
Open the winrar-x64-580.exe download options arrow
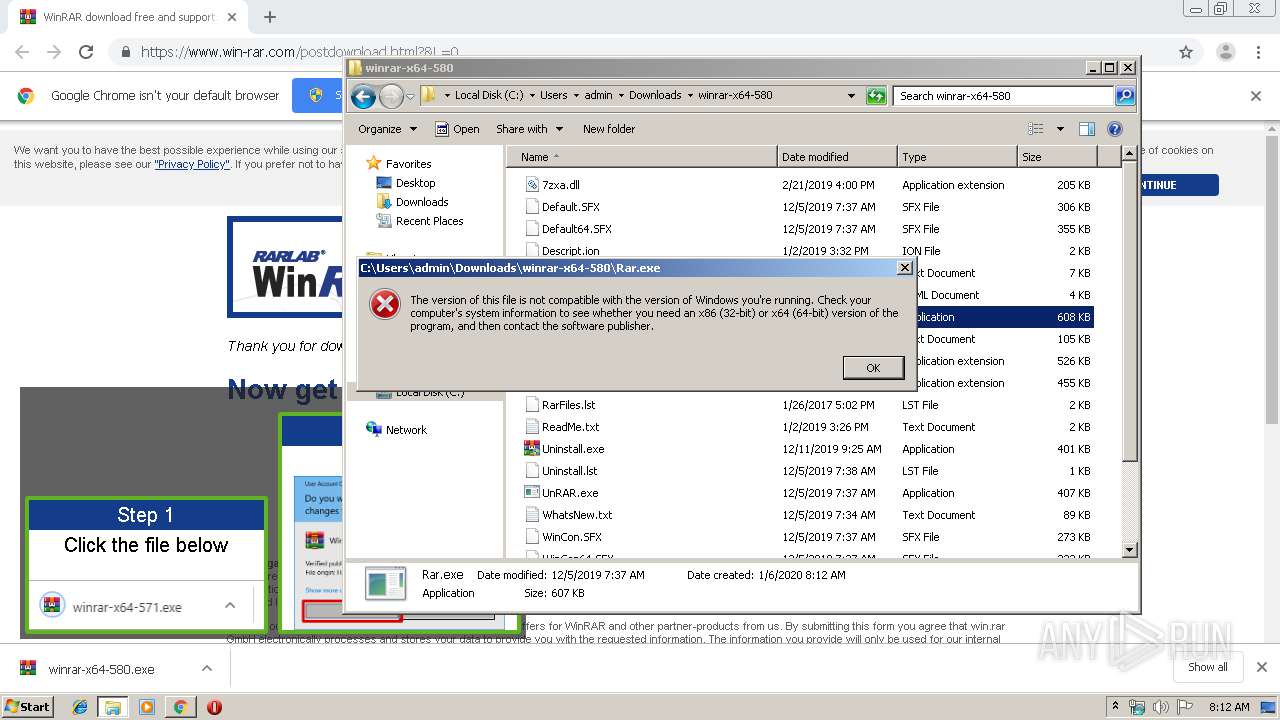pyautogui.click(x=207, y=669)
